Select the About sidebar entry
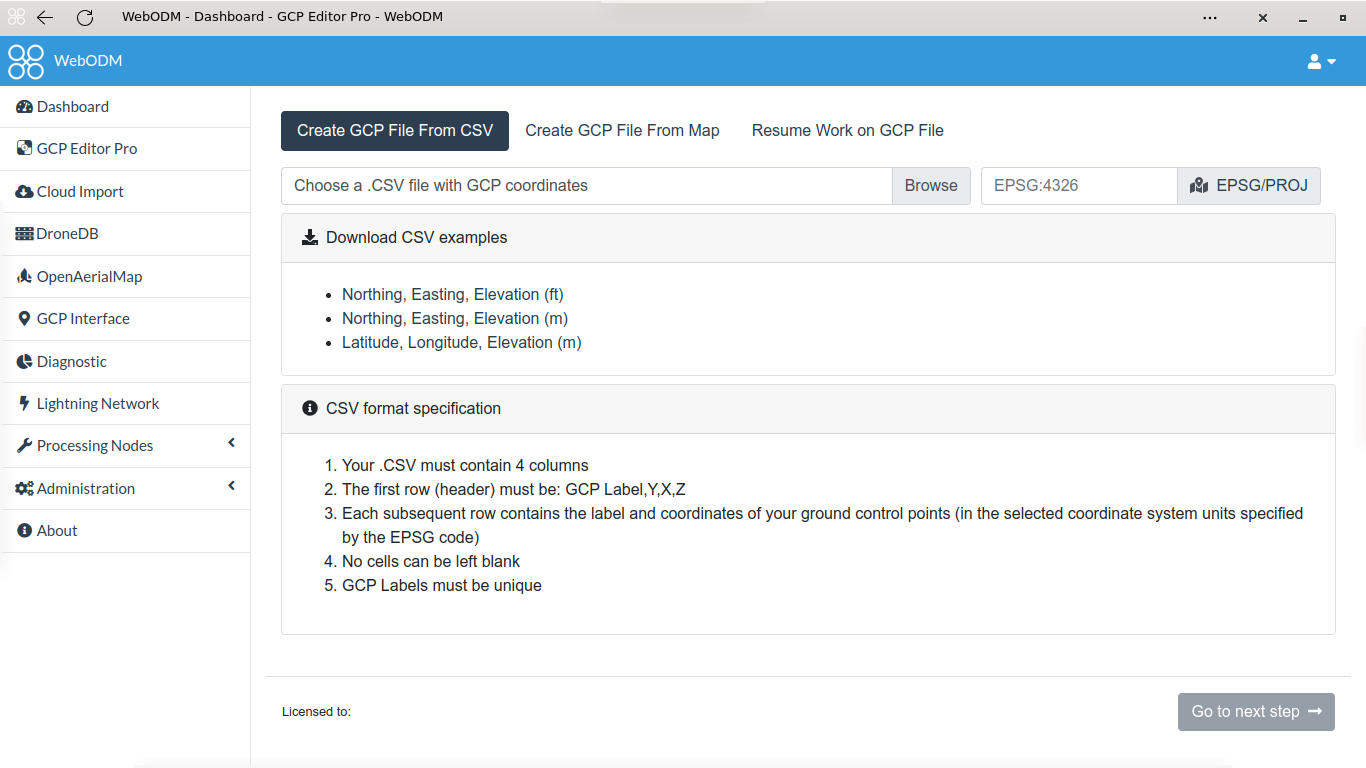The width and height of the screenshot is (1366, 768). 125,531
